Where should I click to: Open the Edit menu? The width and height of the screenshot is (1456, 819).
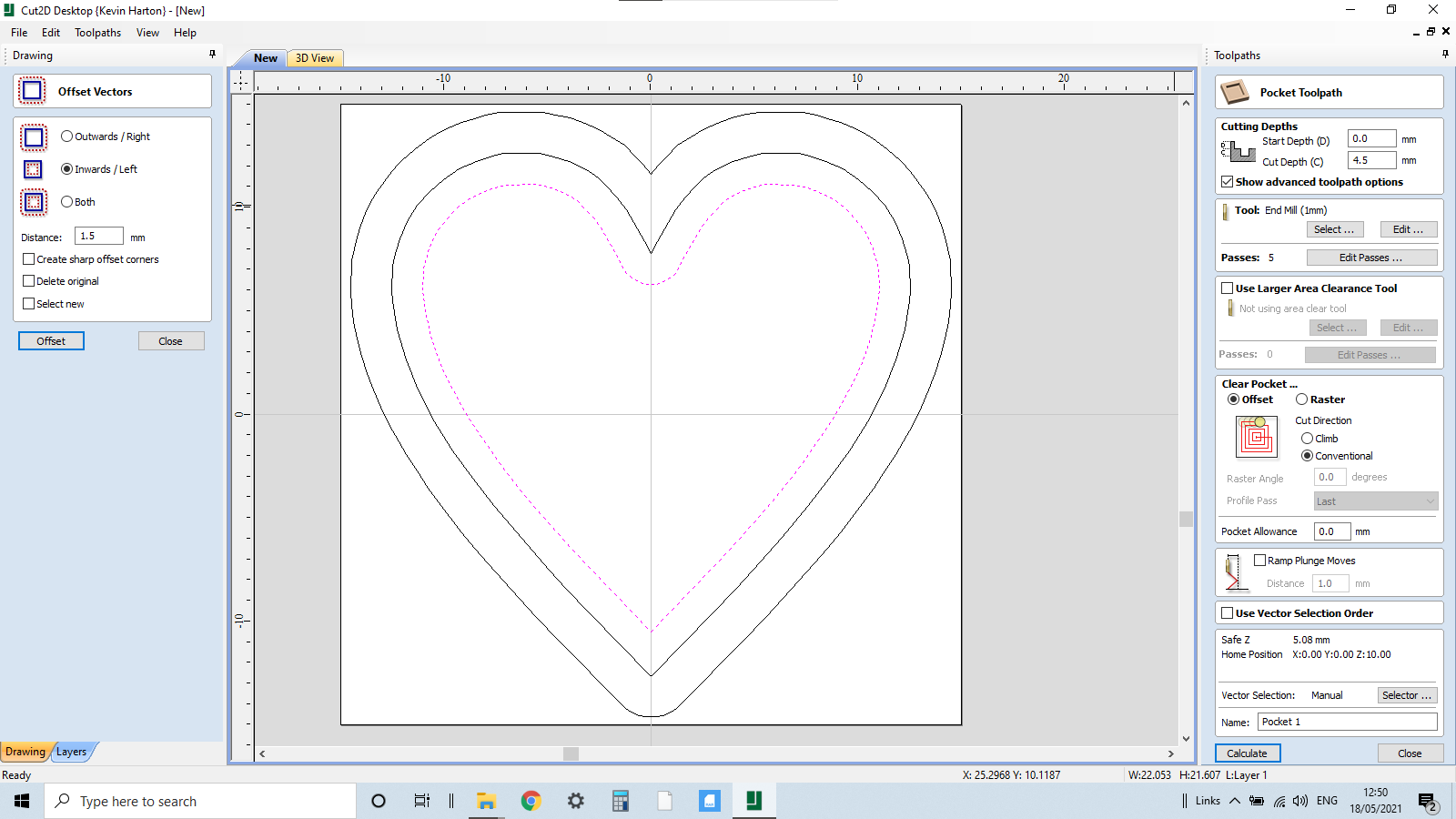[51, 33]
